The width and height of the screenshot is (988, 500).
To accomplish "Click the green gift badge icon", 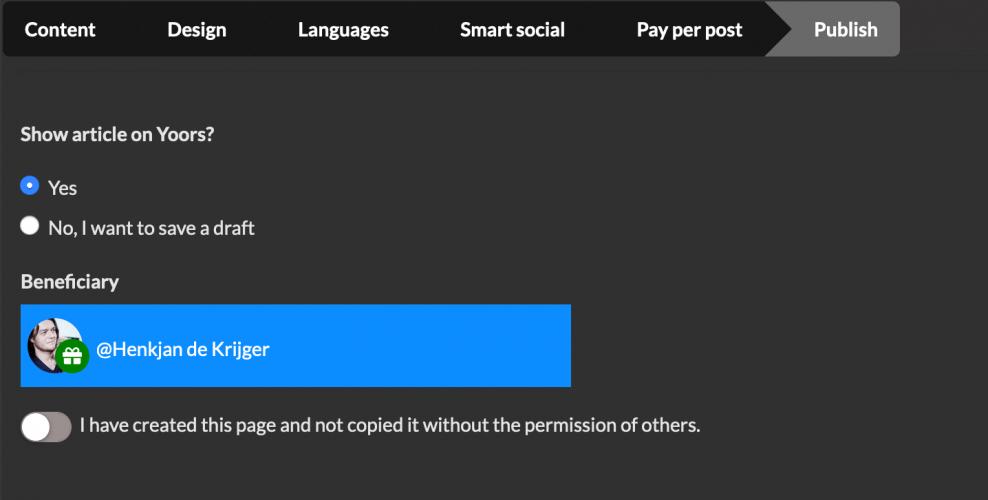I will click(72, 356).
